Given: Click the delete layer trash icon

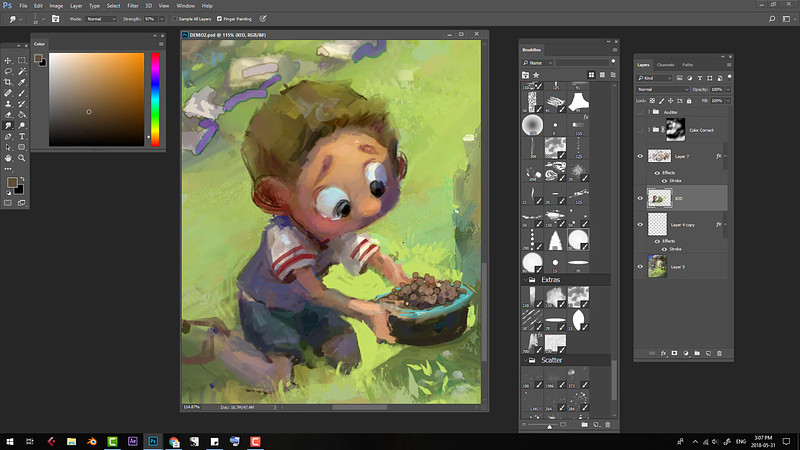Looking at the screenshot, I should (720, 352).
